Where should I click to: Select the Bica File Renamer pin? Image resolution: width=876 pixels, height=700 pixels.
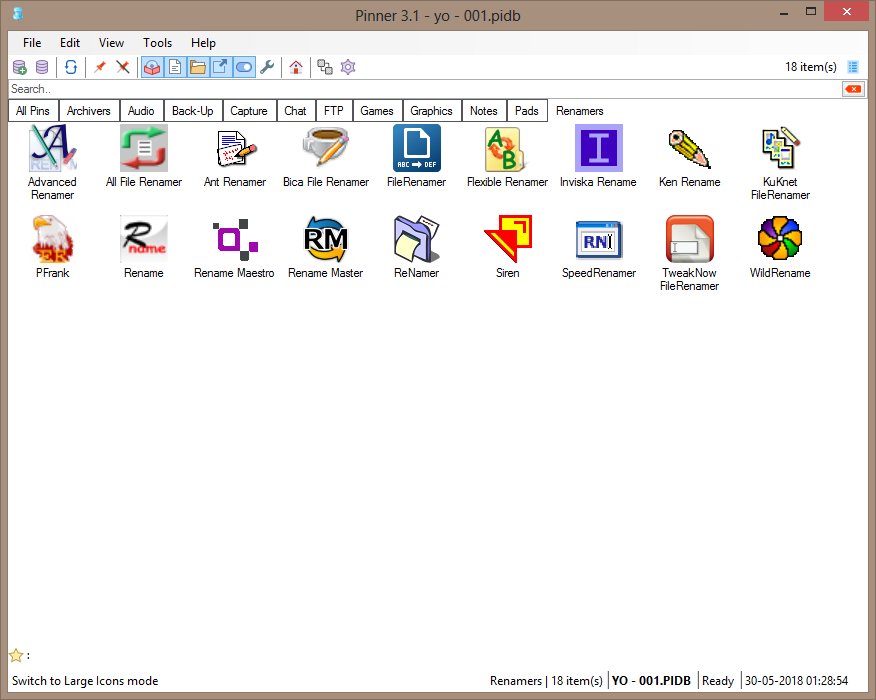pyautogui.click(x=326, y=156)
